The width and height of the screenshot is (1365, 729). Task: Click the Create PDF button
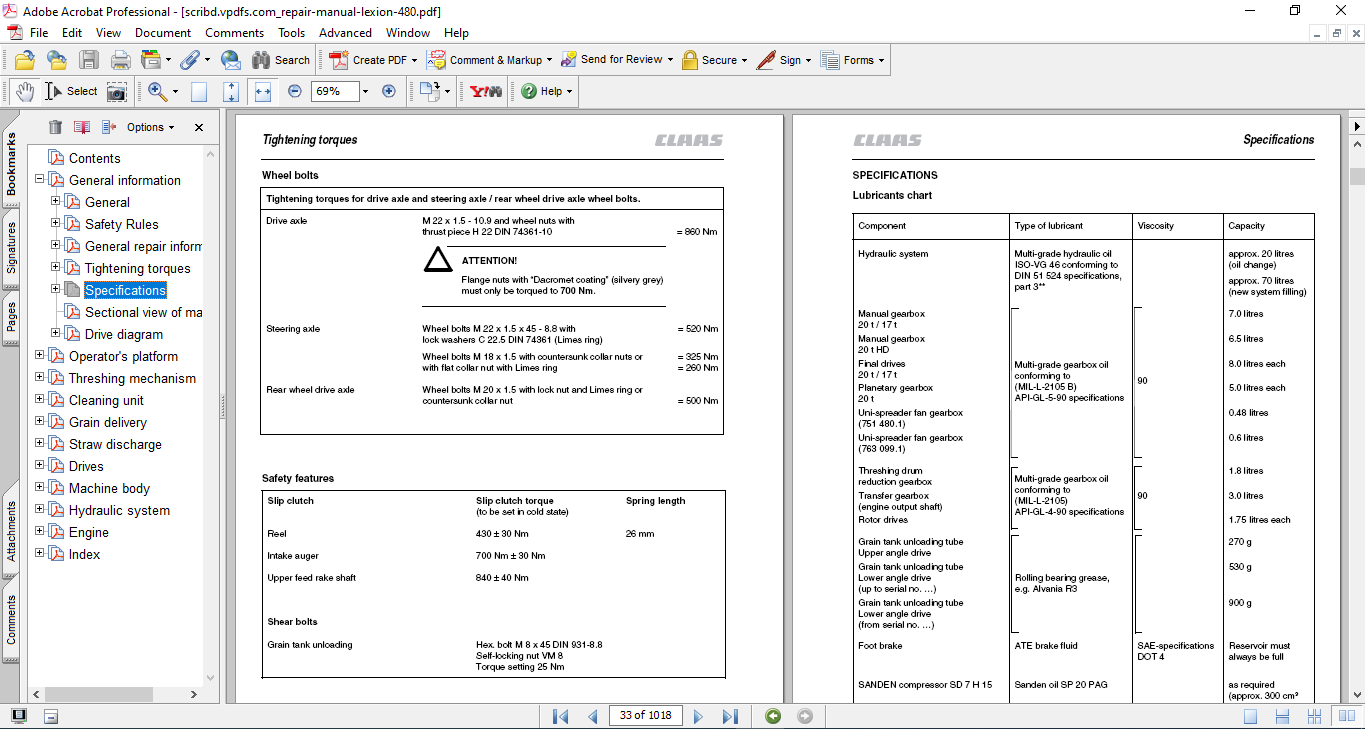(x=368, y=60)
